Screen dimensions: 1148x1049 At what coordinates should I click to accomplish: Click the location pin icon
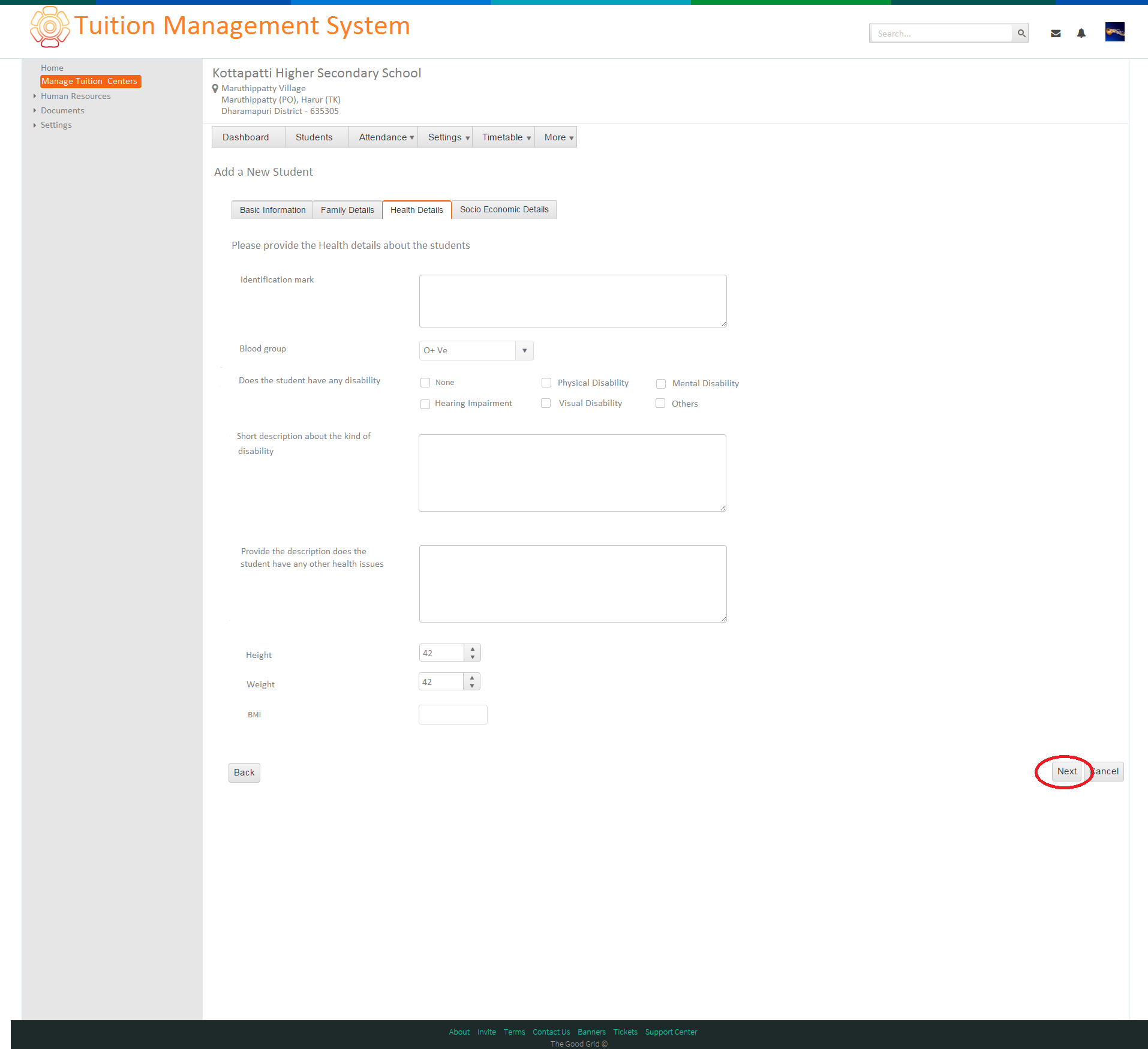(215, 89)
